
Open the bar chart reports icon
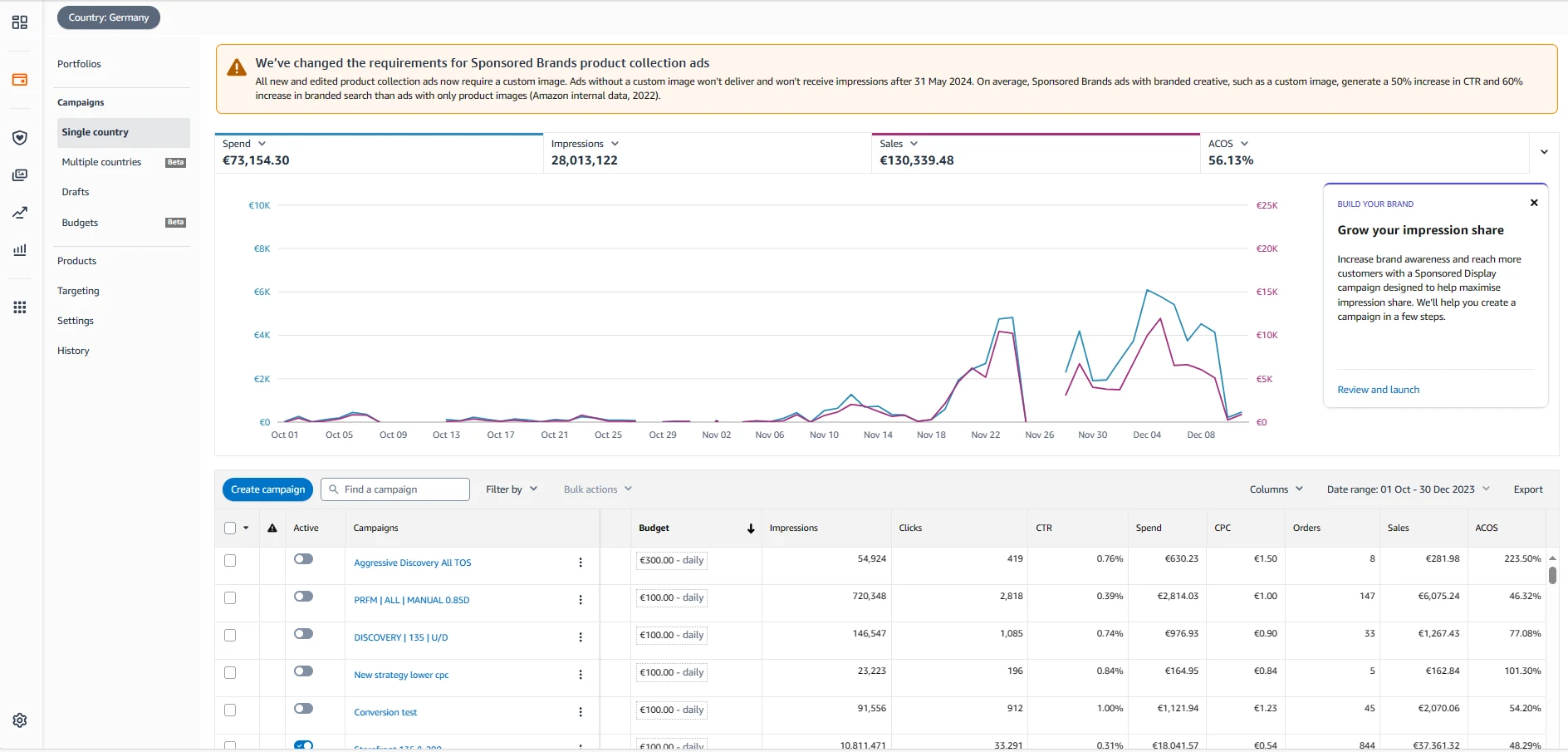[x=20, y=250]
